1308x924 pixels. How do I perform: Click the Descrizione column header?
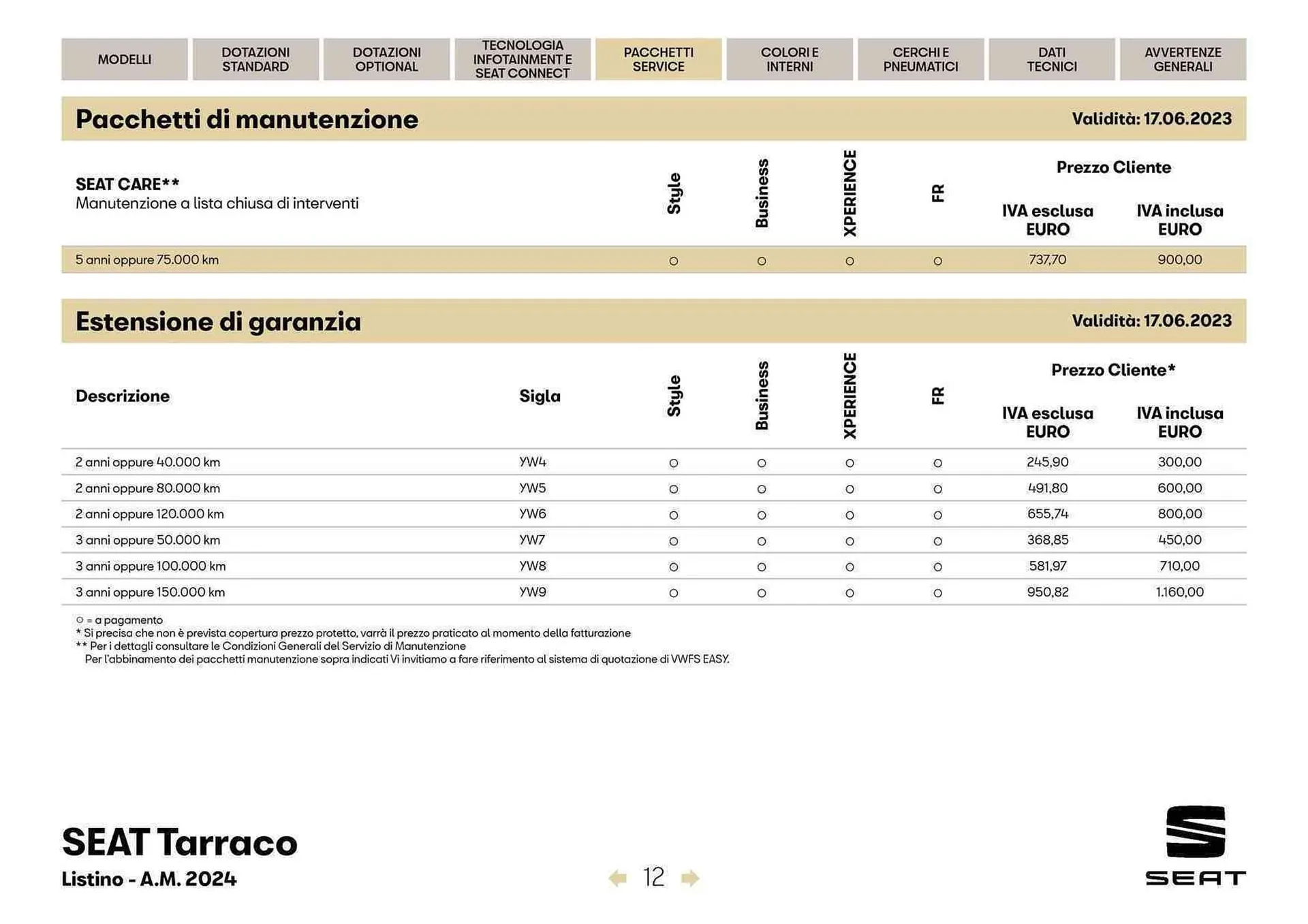pyautogui.click(x=123, y=396)
